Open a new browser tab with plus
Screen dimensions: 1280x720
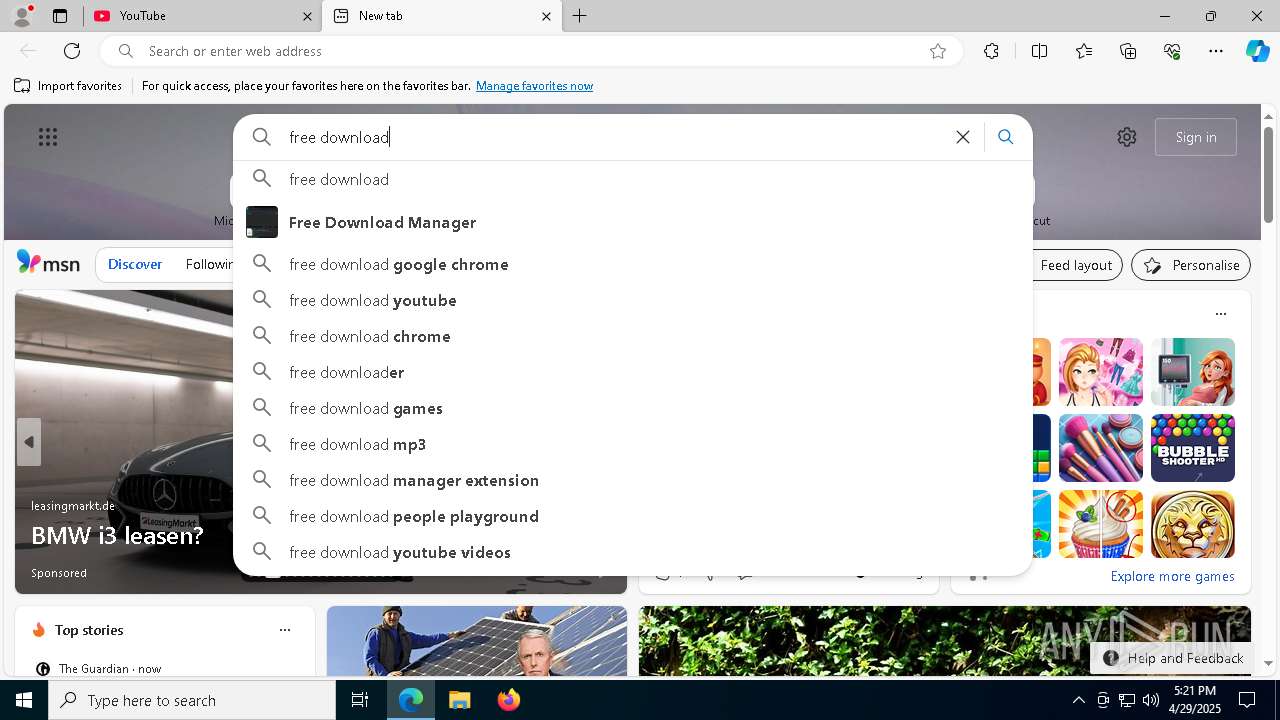pyautogui.click(x=580, y=16)
